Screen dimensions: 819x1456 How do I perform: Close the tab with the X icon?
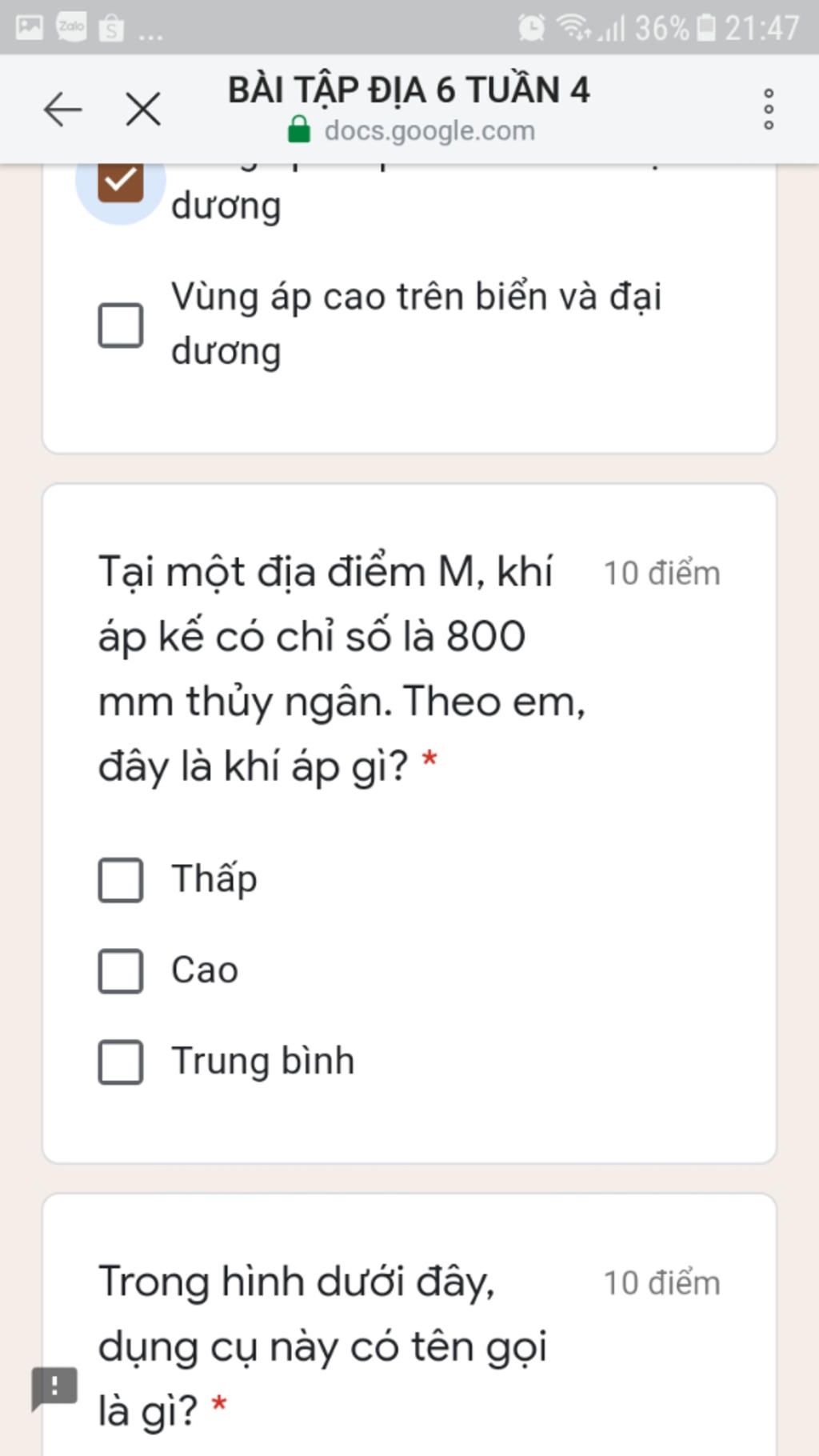click(143, 109)
